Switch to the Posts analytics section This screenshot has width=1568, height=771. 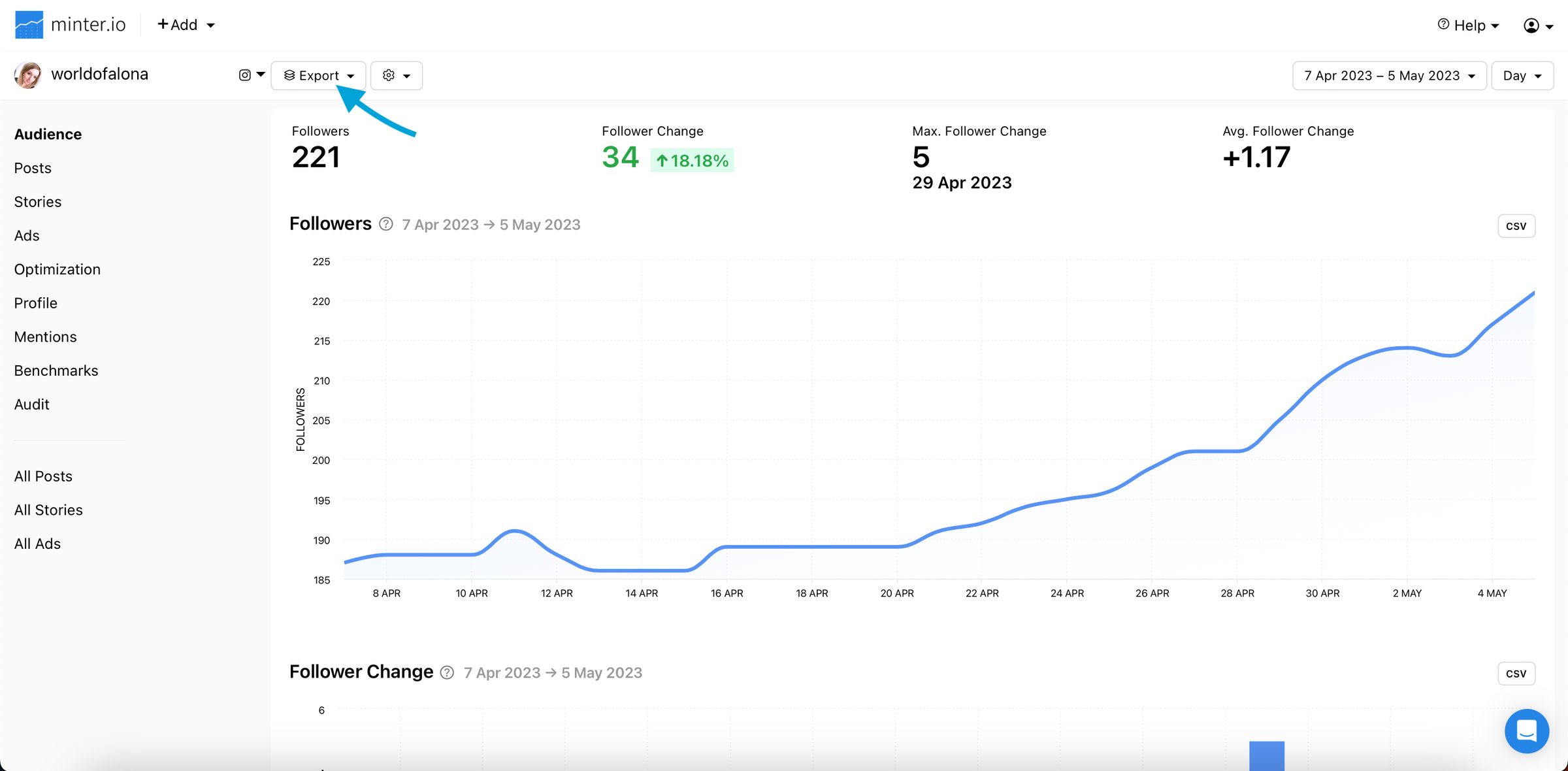[x=32, y=168]
